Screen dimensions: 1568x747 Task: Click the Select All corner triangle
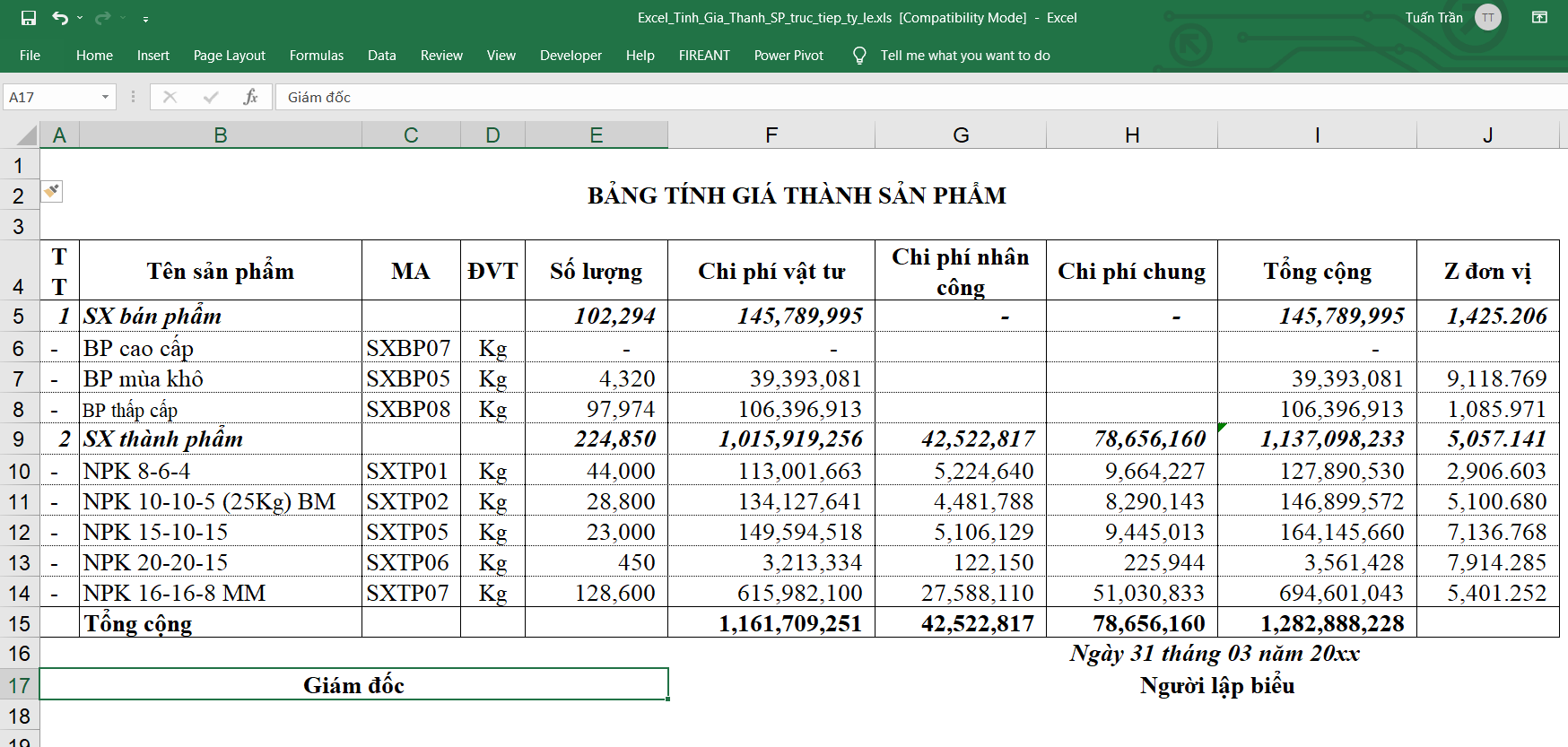[27, 135]
